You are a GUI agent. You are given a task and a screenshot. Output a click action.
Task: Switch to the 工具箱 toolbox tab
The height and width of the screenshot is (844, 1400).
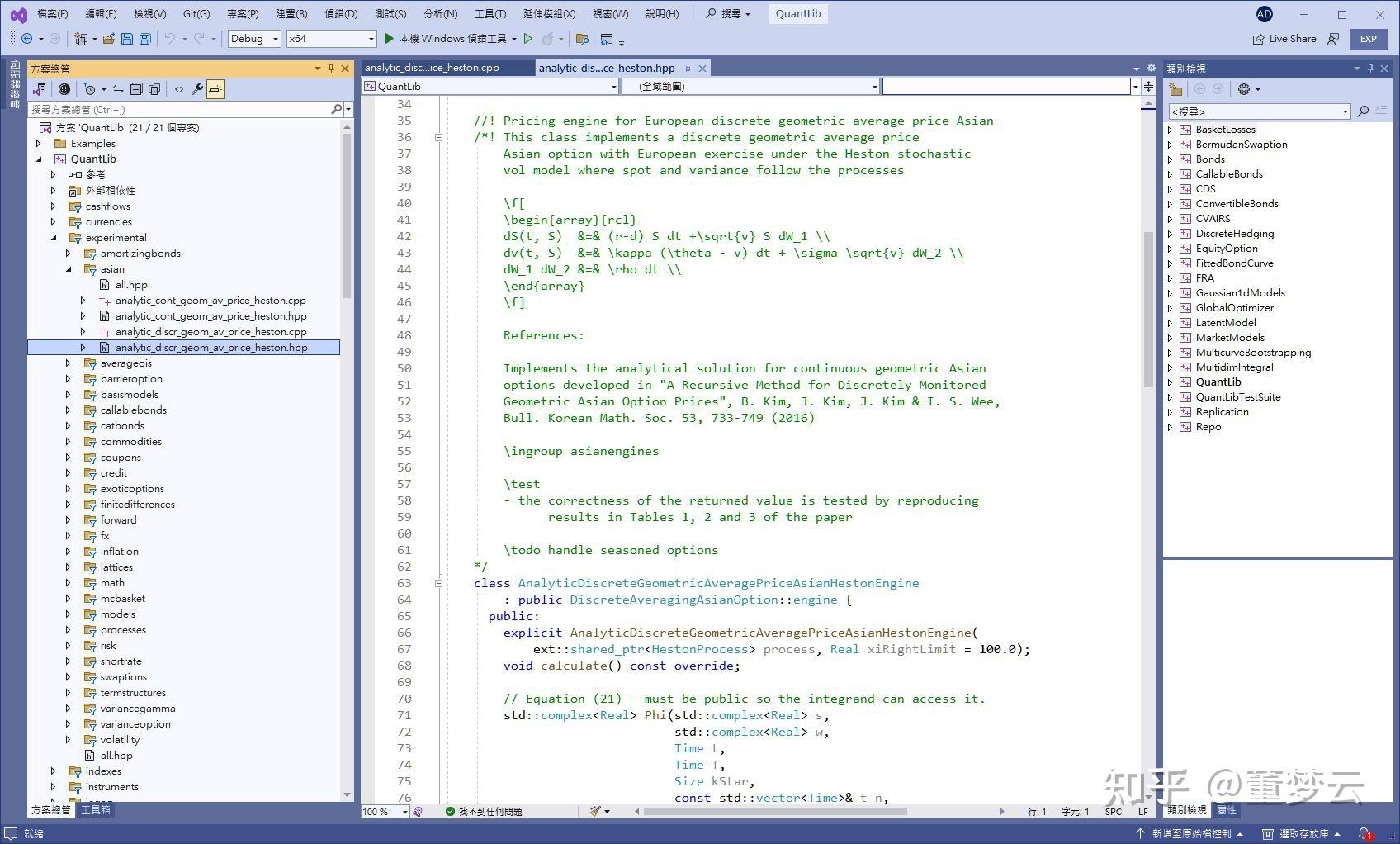point(95,810)
